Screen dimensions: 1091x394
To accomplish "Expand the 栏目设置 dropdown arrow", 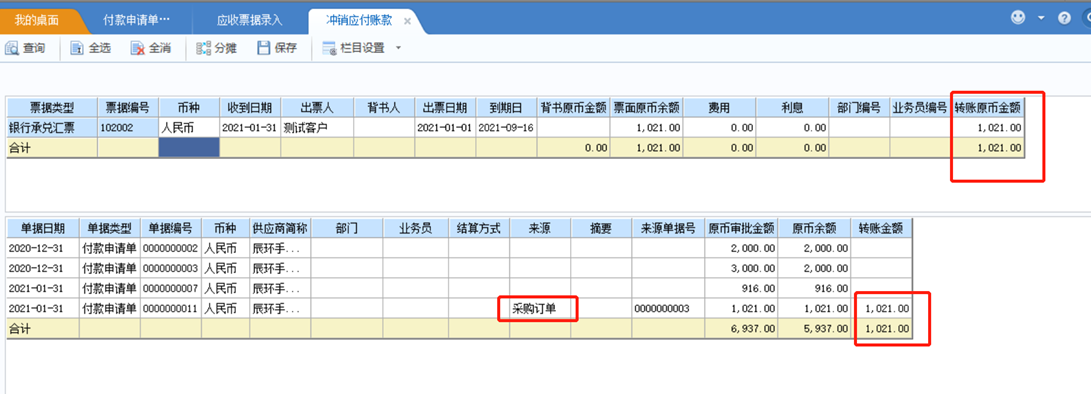I will point(398,48).
